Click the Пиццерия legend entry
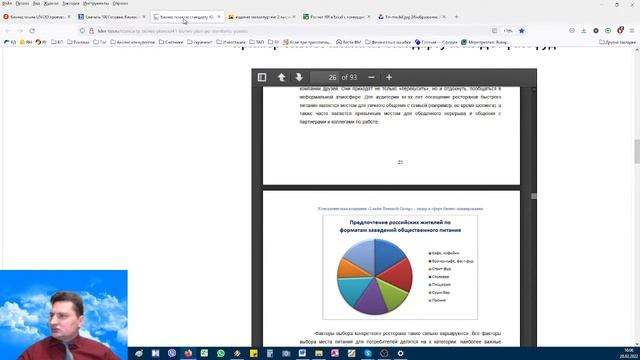This screenshot has width=640, height=360. 440,284
